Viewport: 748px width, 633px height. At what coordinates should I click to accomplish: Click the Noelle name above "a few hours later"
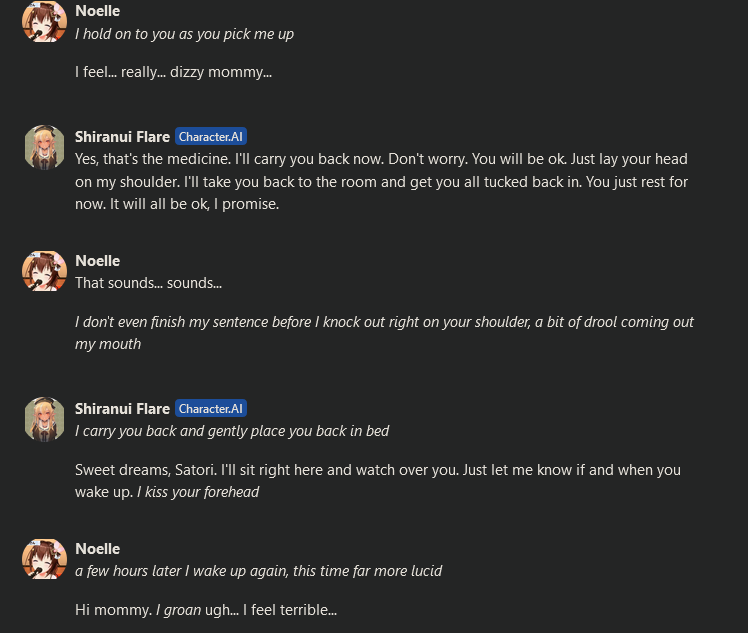click(x=97, y=549)
